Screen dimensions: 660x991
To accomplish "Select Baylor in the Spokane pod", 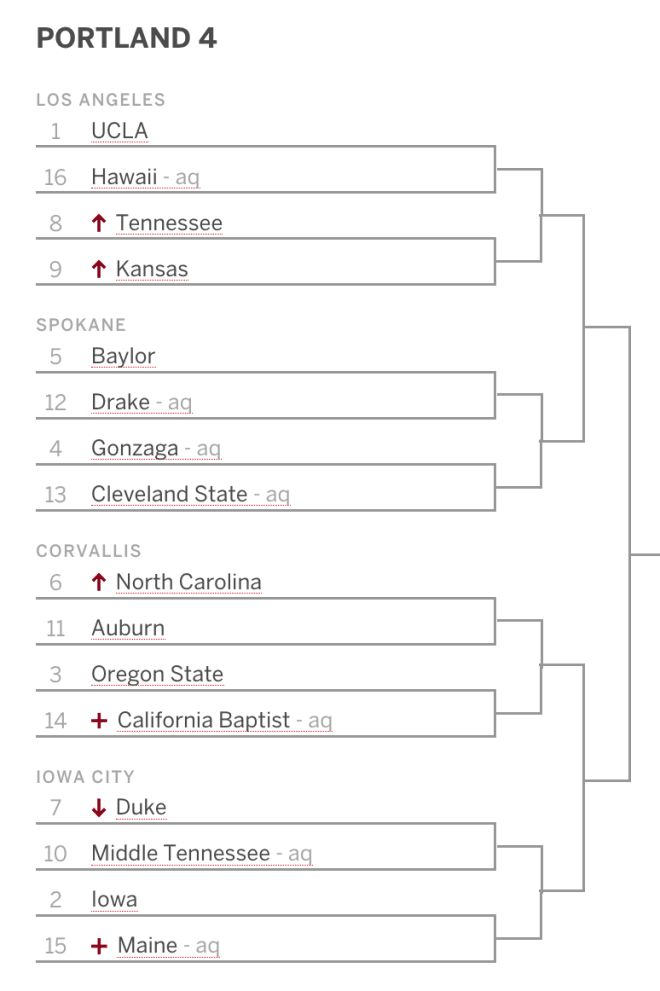I will 123,356.
